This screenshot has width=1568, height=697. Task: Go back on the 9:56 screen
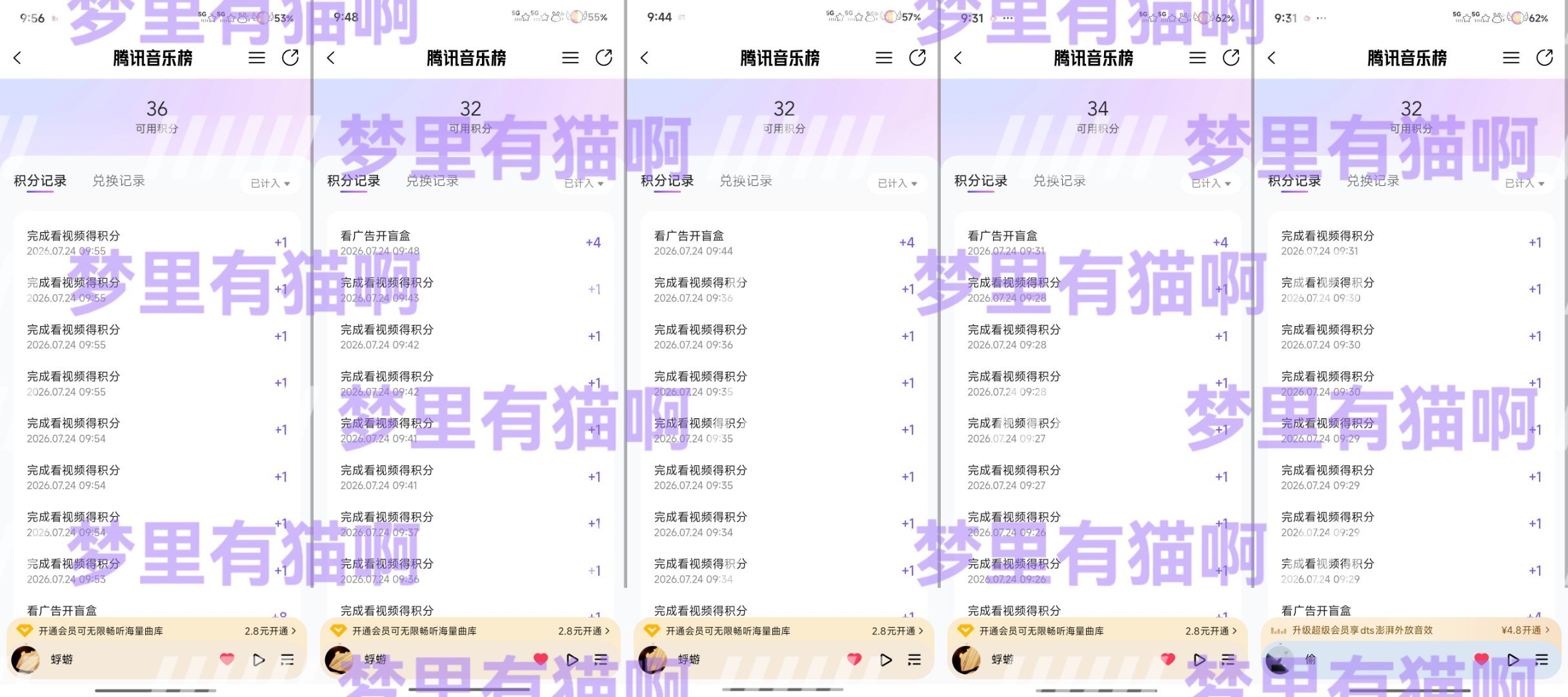[17, 58]
